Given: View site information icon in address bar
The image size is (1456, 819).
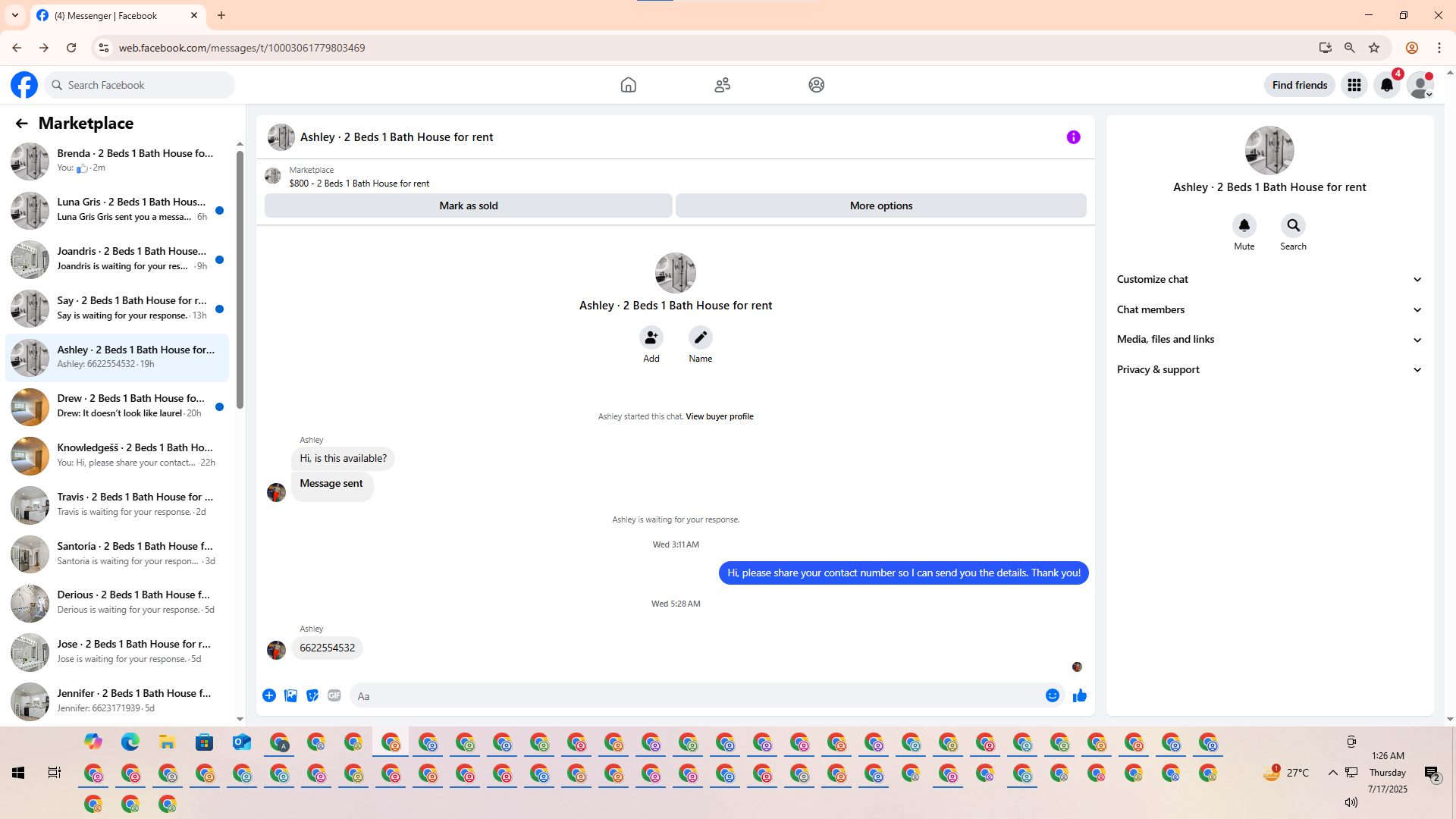Looking at the screenshot, I should tap(104, 48).
